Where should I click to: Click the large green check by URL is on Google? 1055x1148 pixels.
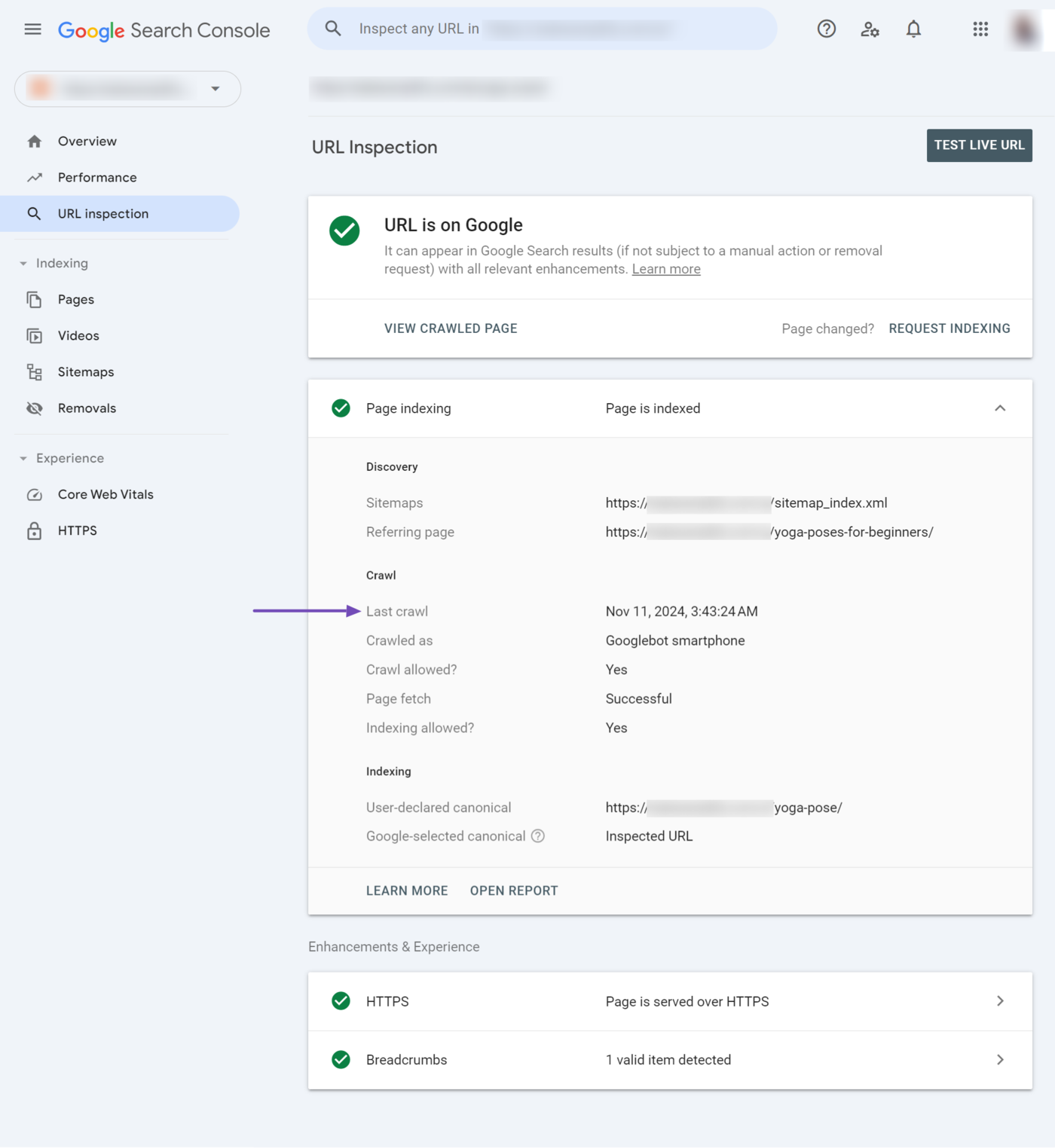coord(344,231)
